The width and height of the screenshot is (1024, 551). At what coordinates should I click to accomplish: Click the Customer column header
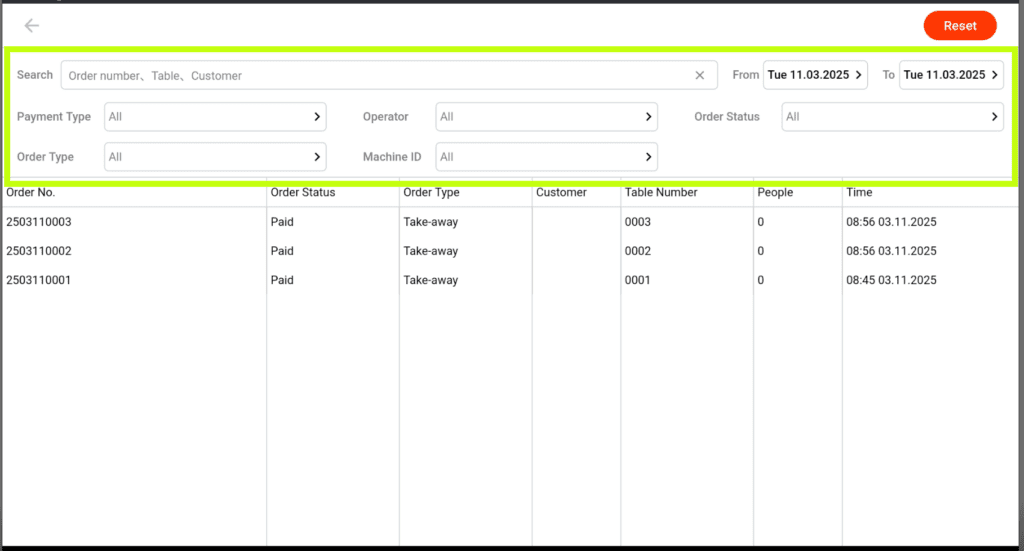pyautogui.click(x=561, y=192)
